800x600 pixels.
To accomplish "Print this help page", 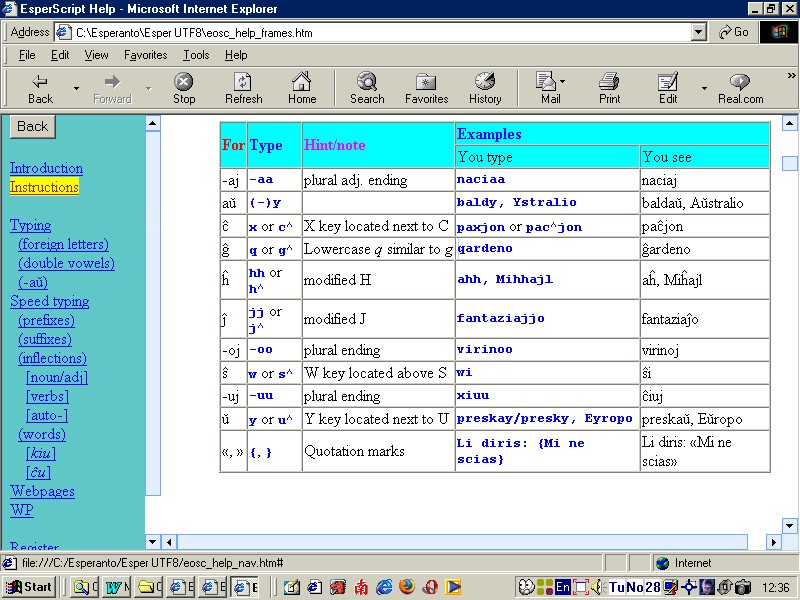I will coord(609,88).
